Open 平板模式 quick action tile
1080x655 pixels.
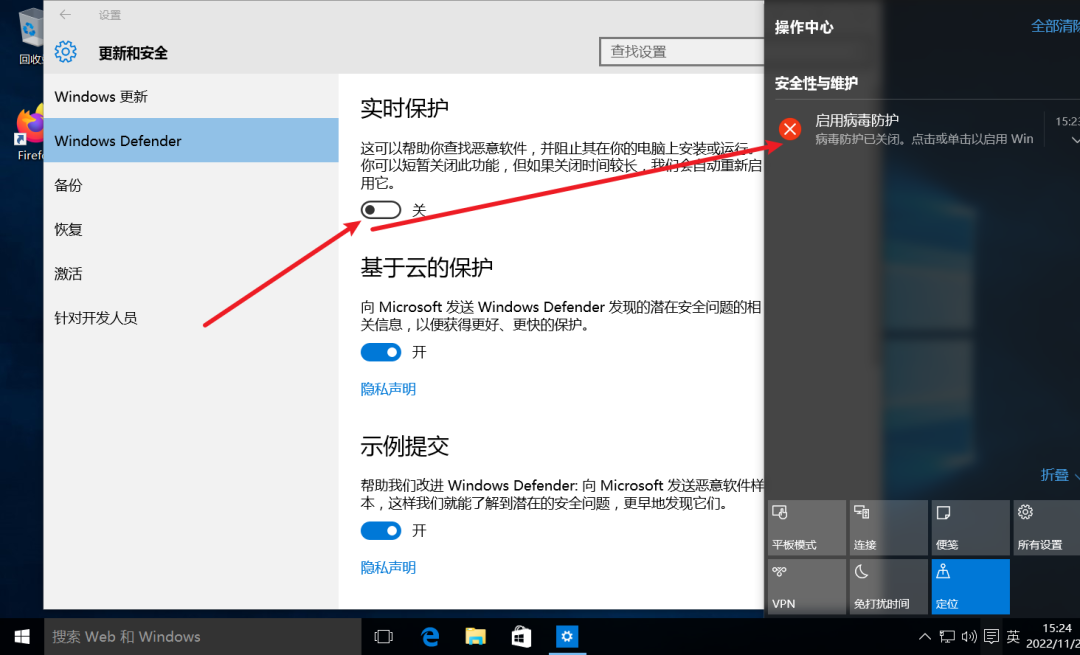(x=807, y=528)
